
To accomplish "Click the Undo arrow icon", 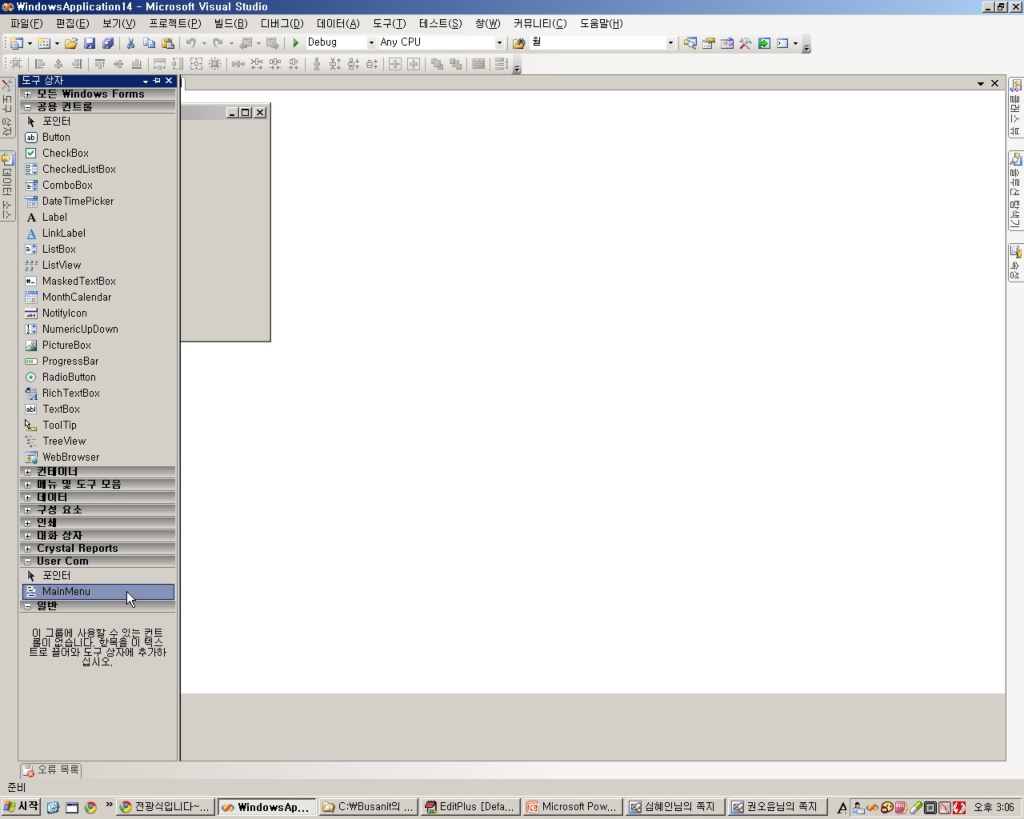I will pyautogui.click(x=191, y=43).
